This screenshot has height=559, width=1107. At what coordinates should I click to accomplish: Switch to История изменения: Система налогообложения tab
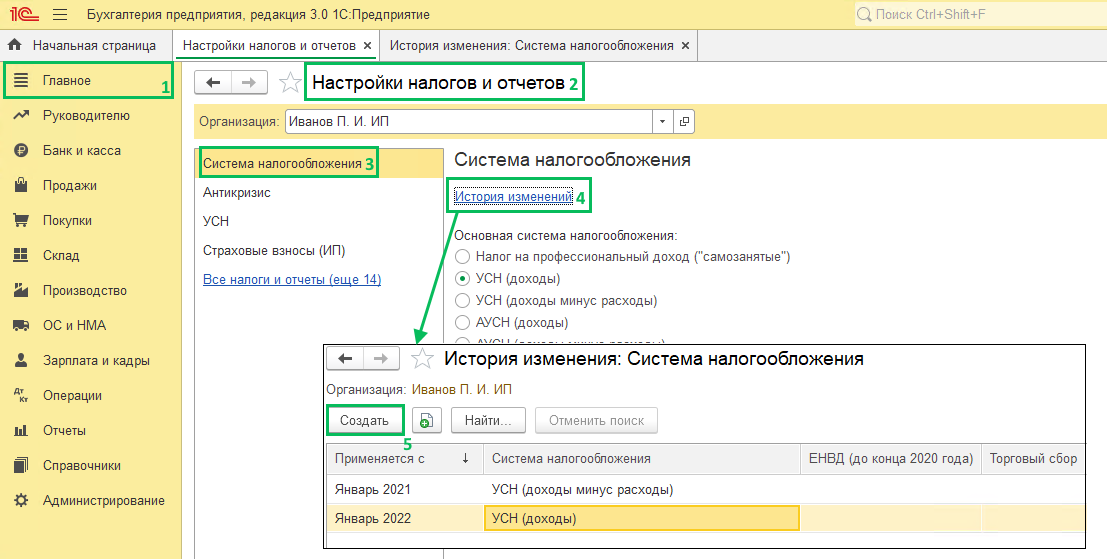(x=533, y=46)
